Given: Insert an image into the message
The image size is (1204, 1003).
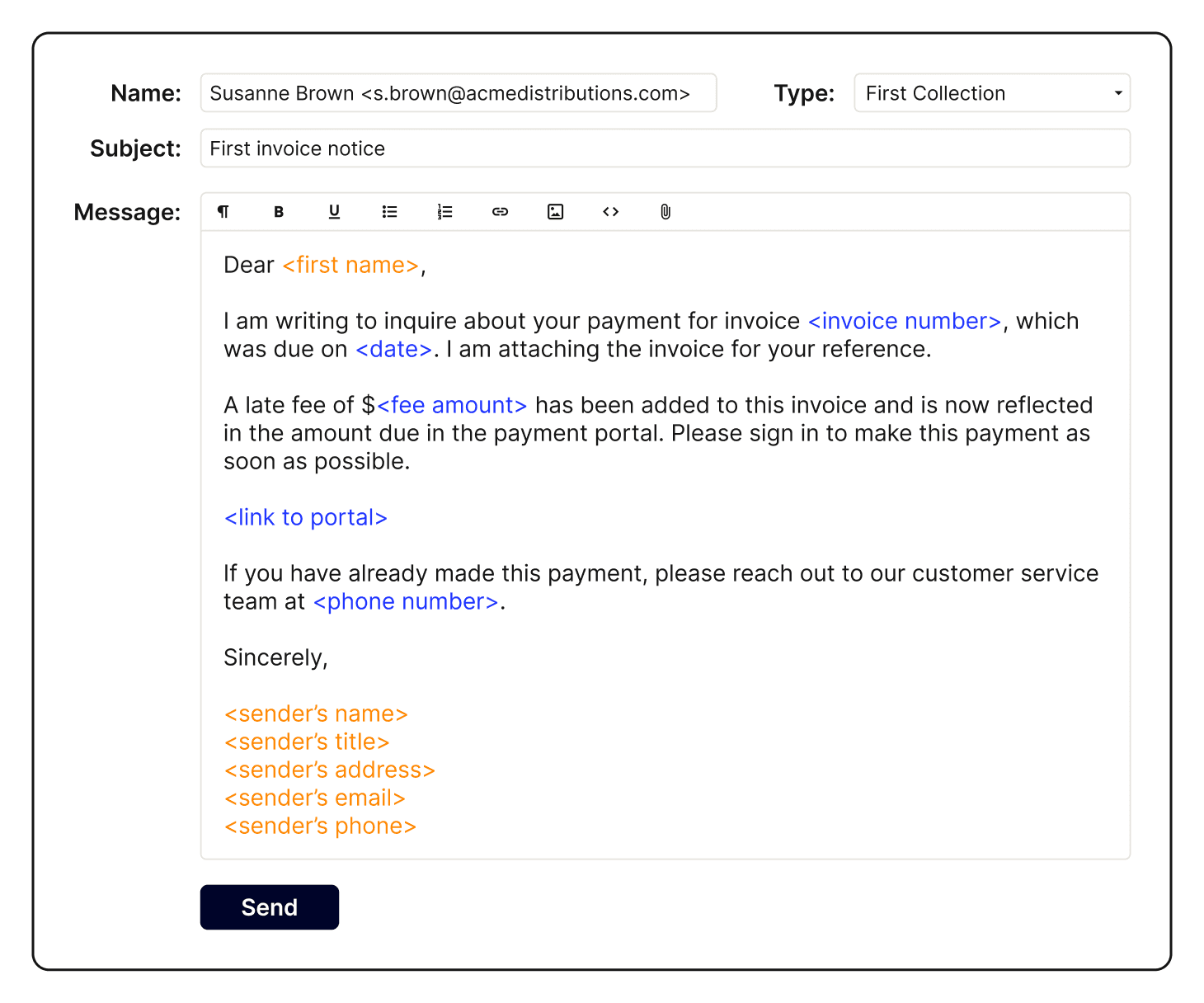Looking at the screenshot, I should click(555, 212).
